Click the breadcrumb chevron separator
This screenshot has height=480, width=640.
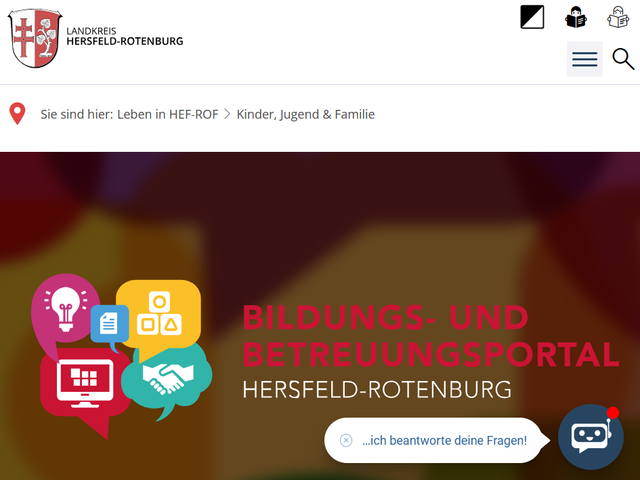click(227, 114)
